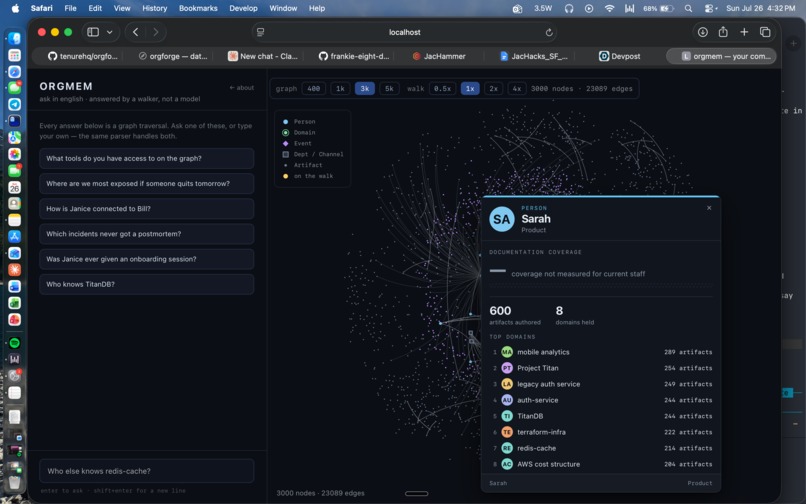Viewport: 806px width, 504px height.
Task: Ask if Janice got an onboarding session
Action: 146,259
